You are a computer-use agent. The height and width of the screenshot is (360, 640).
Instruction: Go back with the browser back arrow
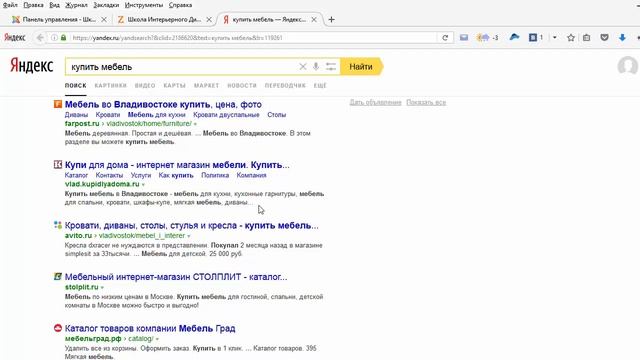click(40, 38)
